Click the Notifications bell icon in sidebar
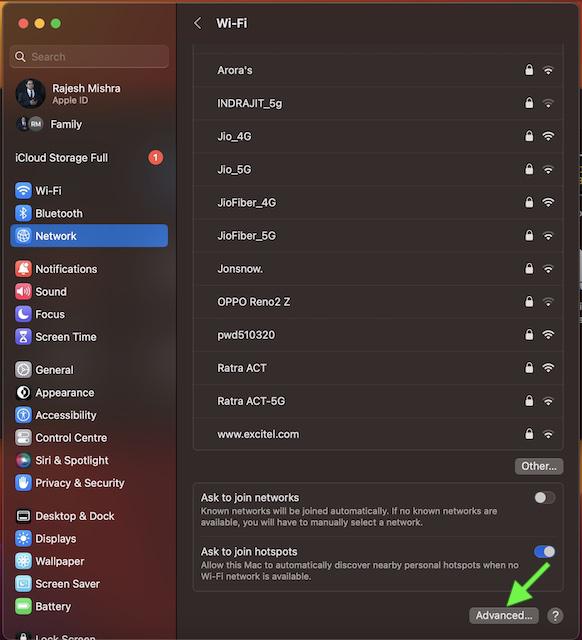 [23, 269]
